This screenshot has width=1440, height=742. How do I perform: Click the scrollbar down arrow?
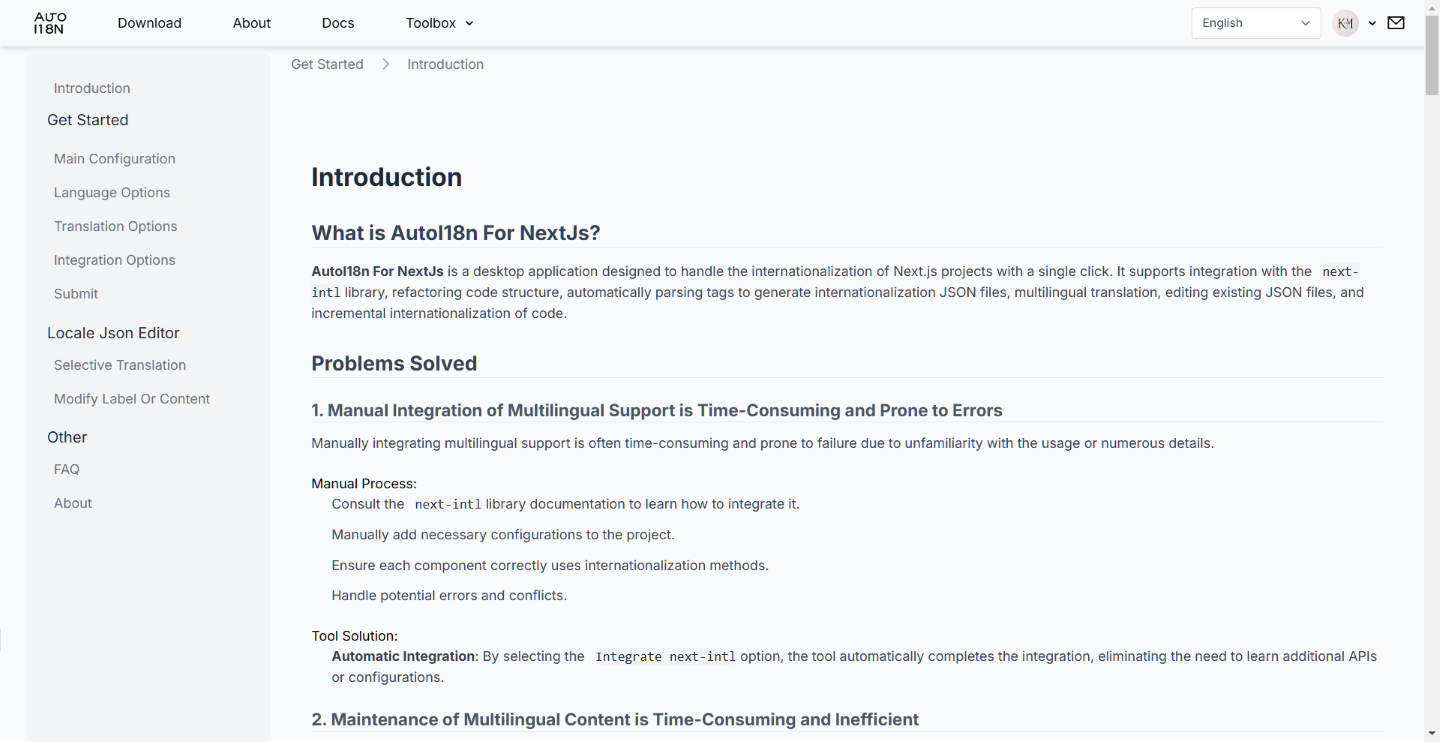click(x=1432, y=734)
